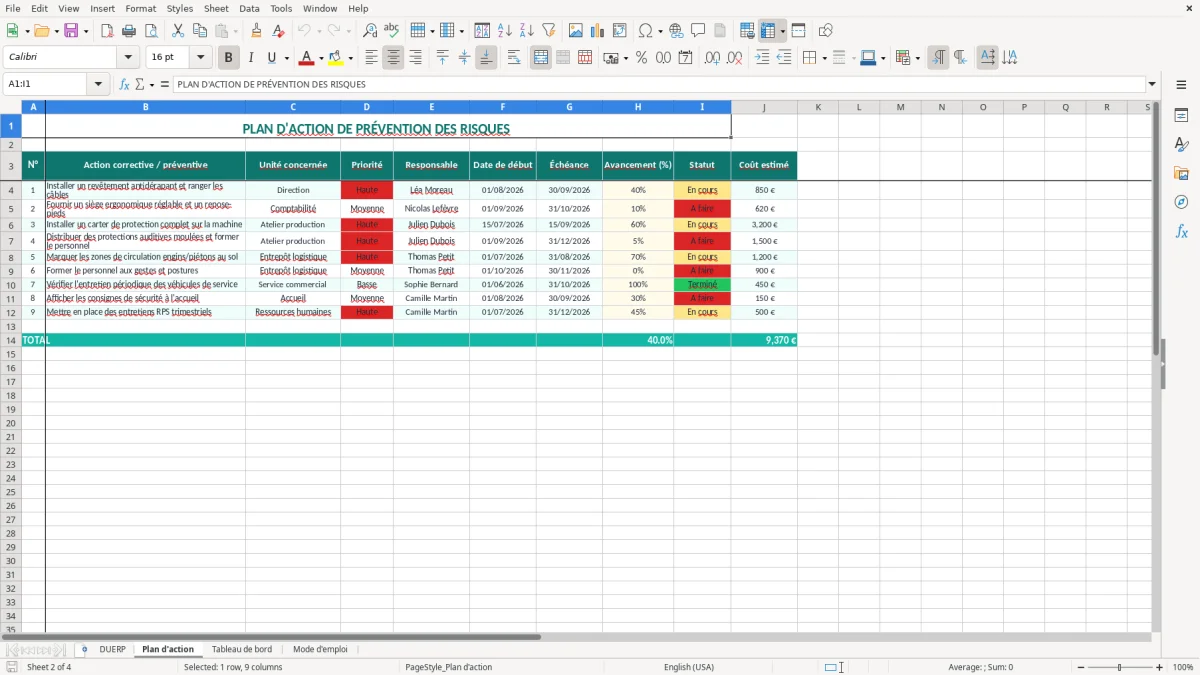Open the Tools menu
This screenshot has height=675, width=1200.
coord(281,8)
